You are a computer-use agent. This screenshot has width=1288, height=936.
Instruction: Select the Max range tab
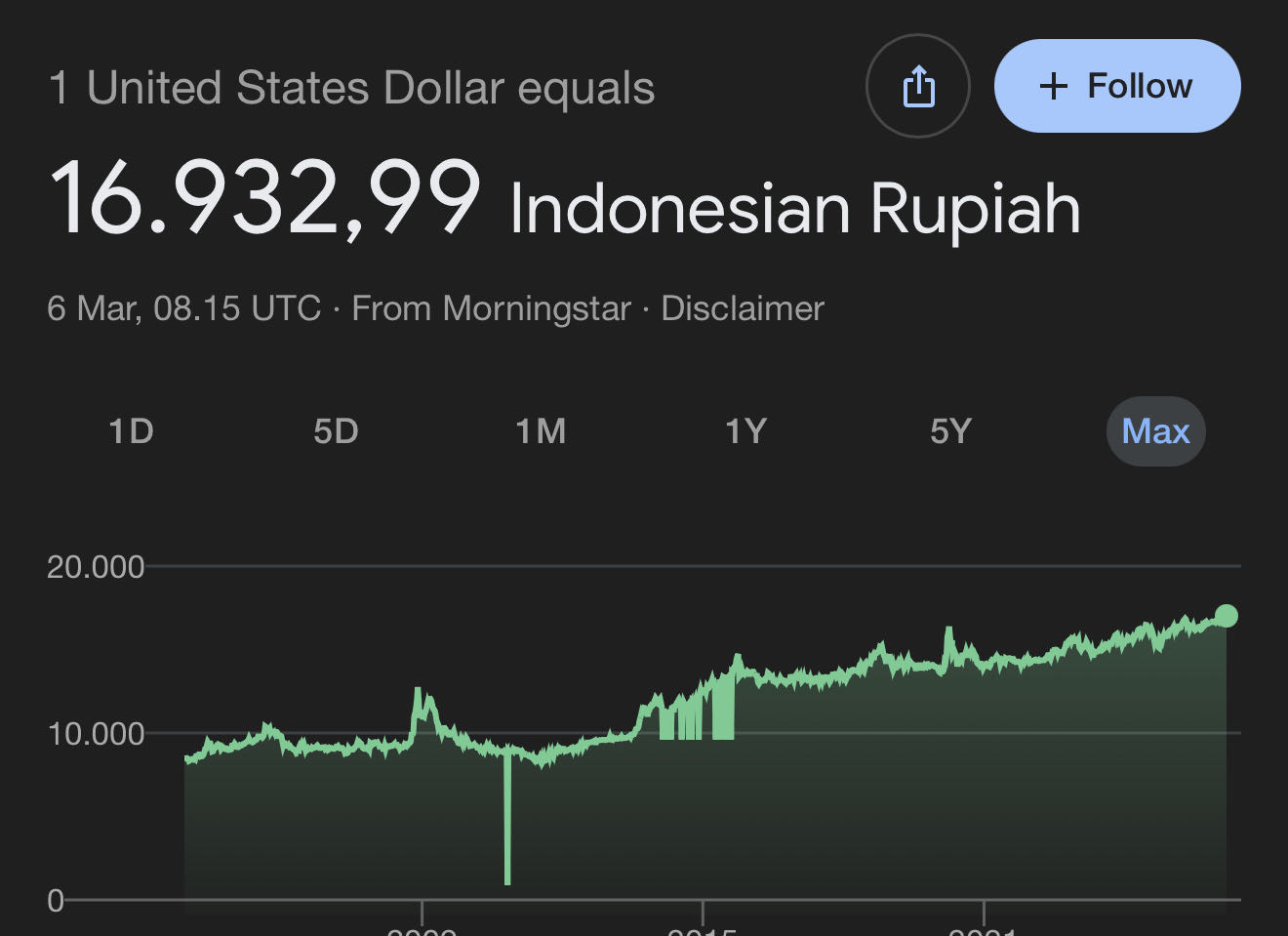[1155, 430]
